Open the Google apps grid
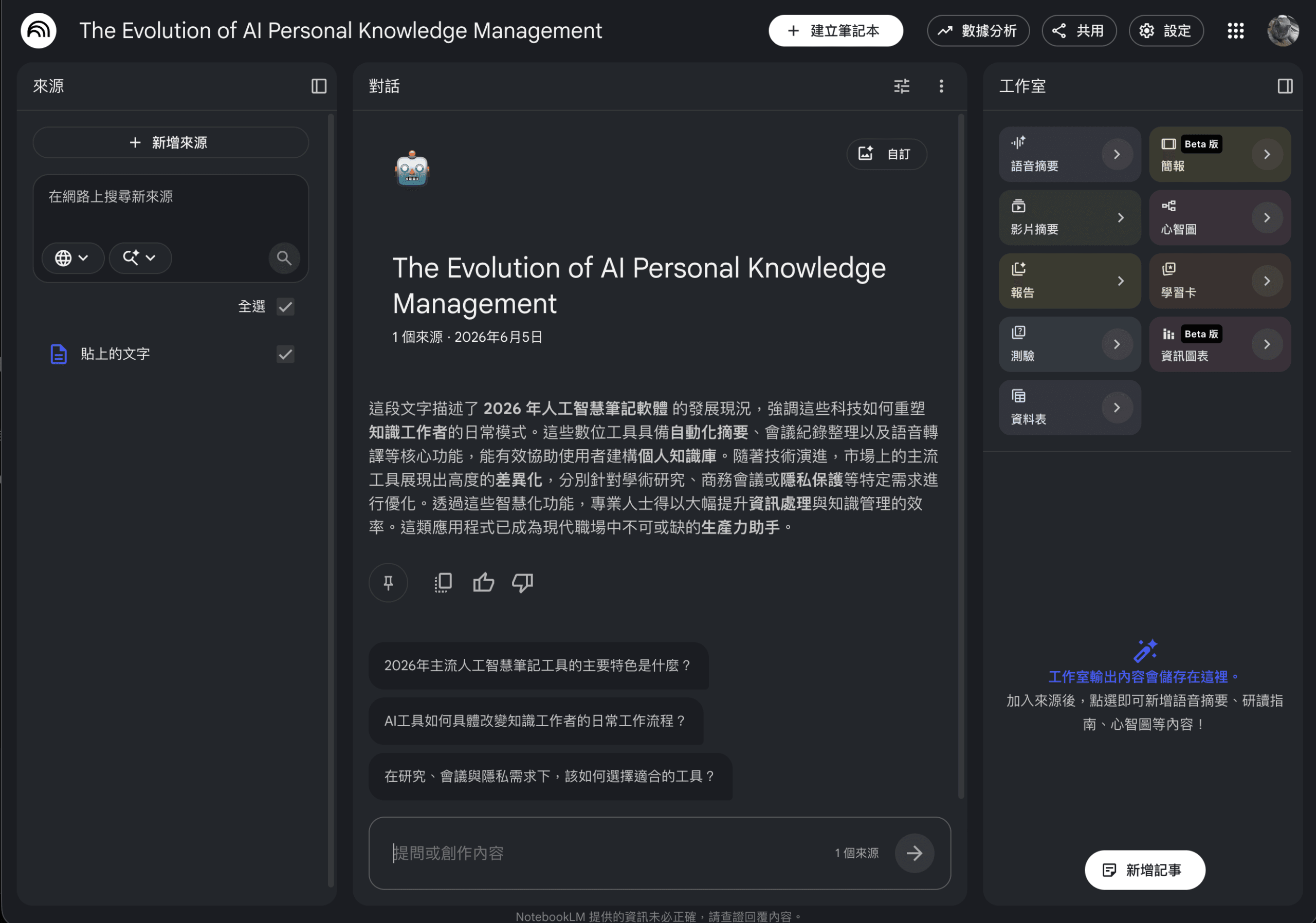 (1236, 30)
